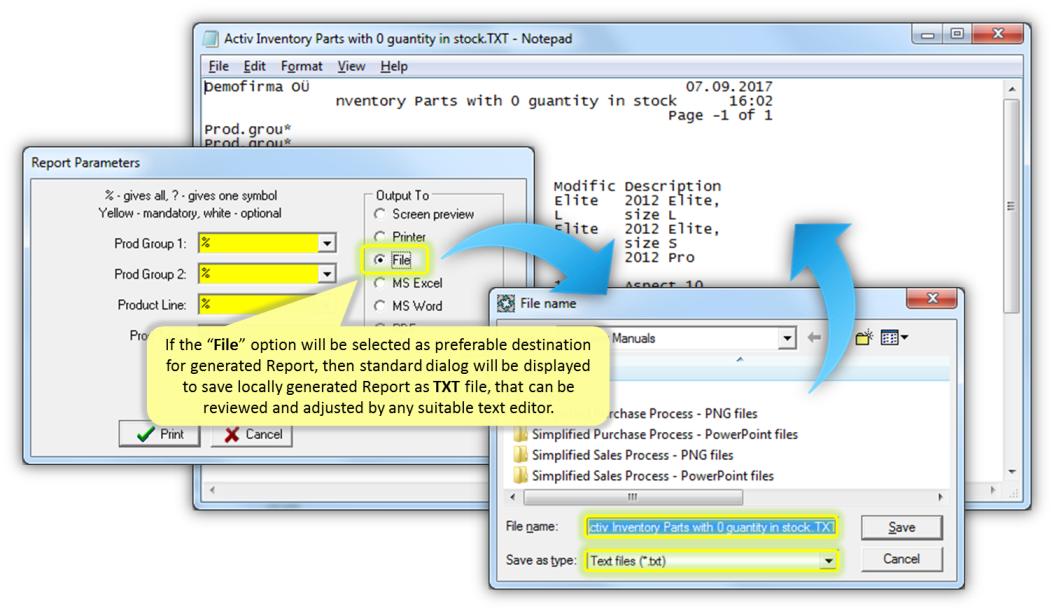Close the Notepad window
The height and width of the screenshot is (612, 1054).
[x=998, y=34]
